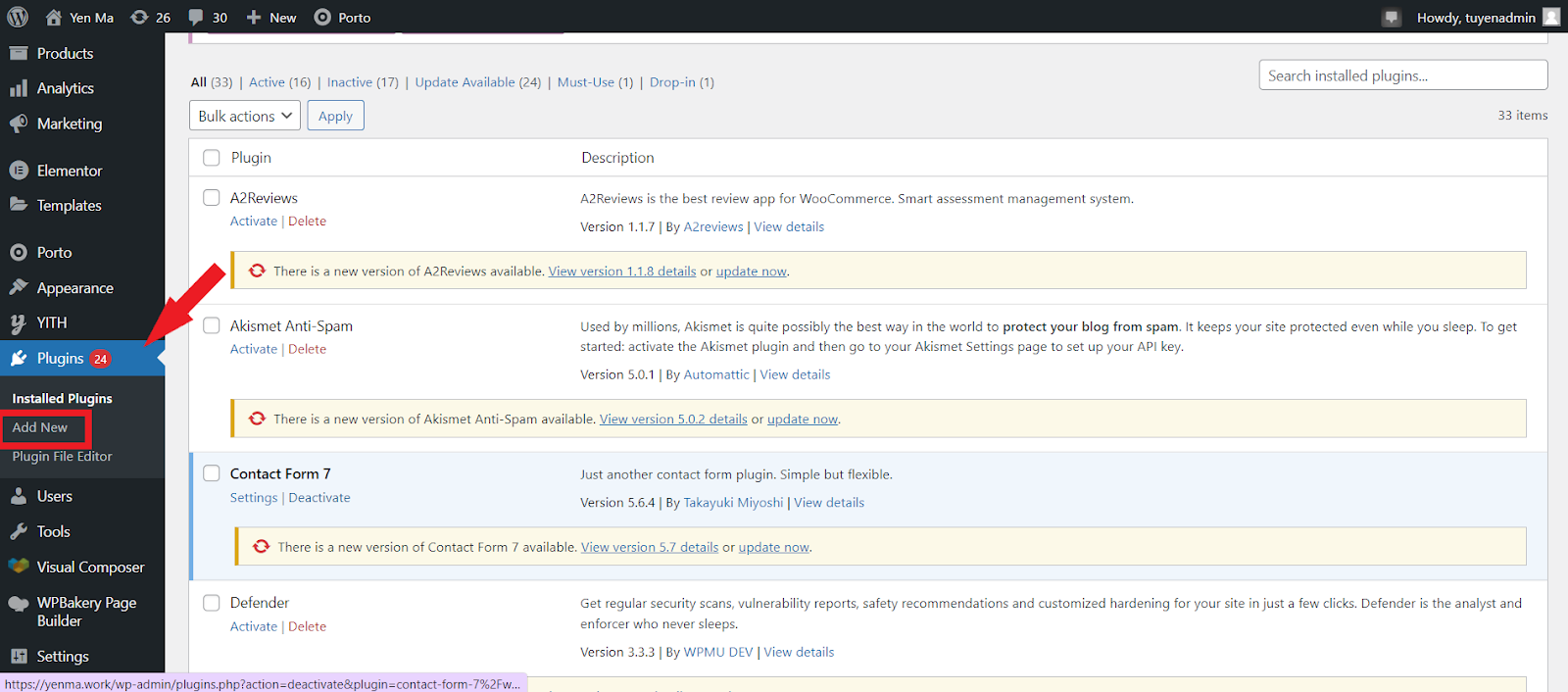Click the 33 items count text
Screen dimensions: 1568x692
(x=1523, y=116)
